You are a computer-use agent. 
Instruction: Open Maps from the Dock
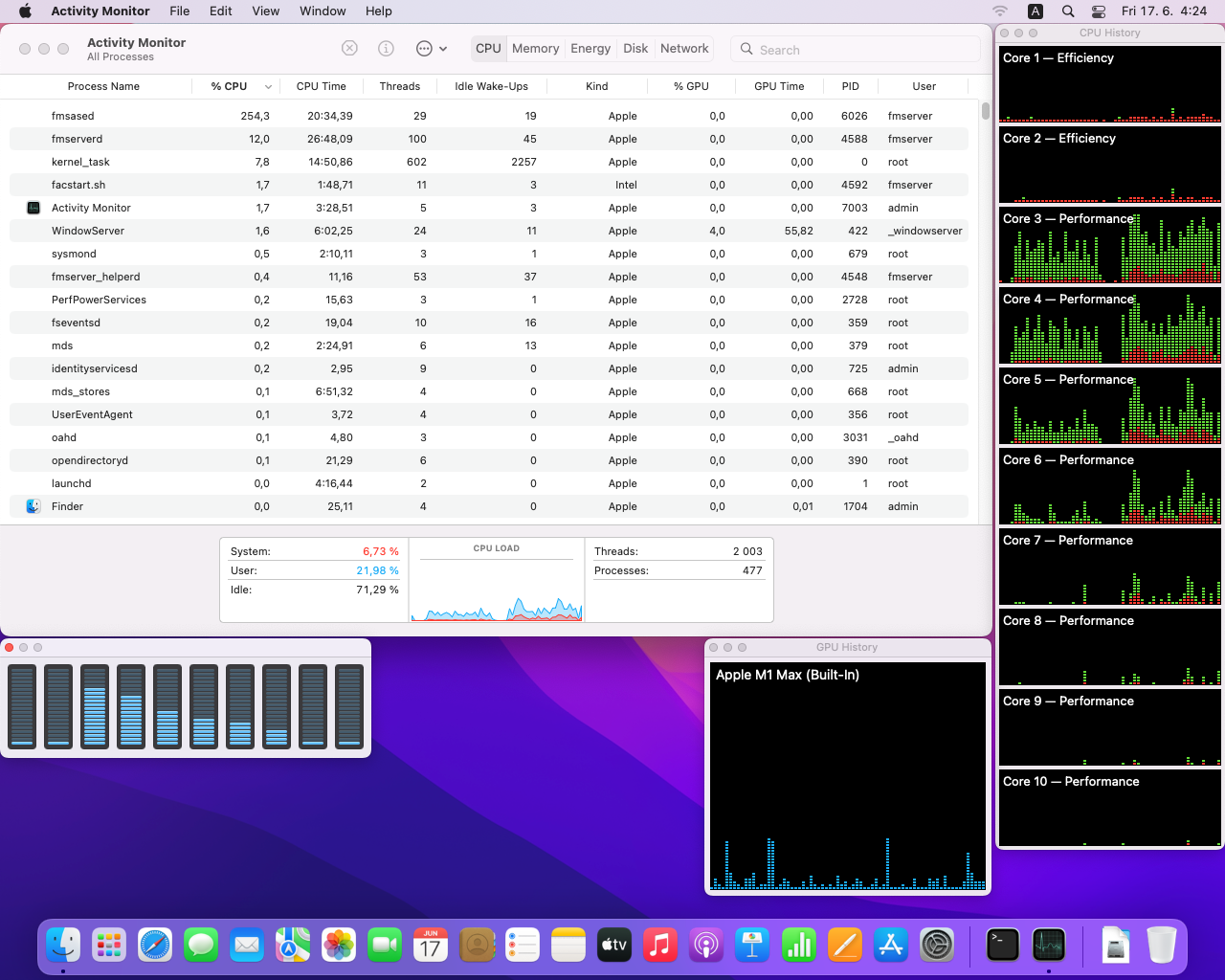click(293, 946)
